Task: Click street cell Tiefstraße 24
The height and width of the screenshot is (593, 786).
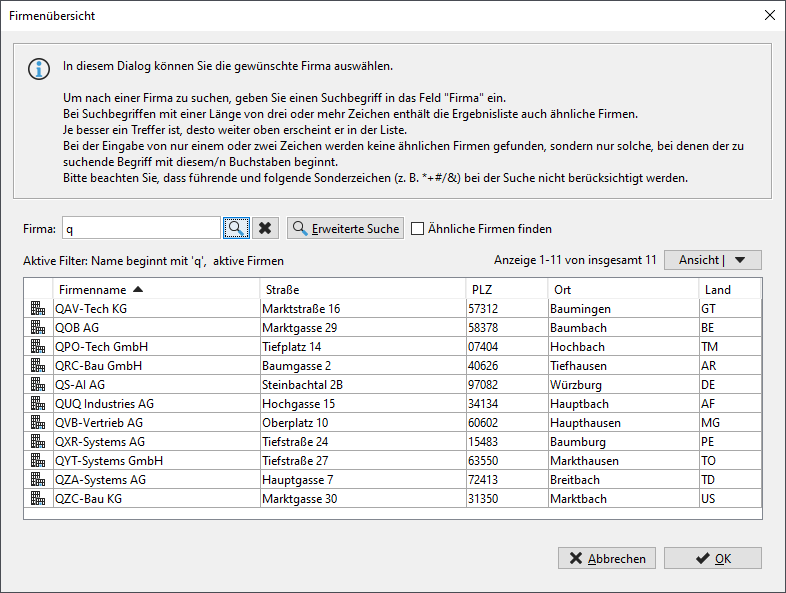Action: [x=363, y=442]
